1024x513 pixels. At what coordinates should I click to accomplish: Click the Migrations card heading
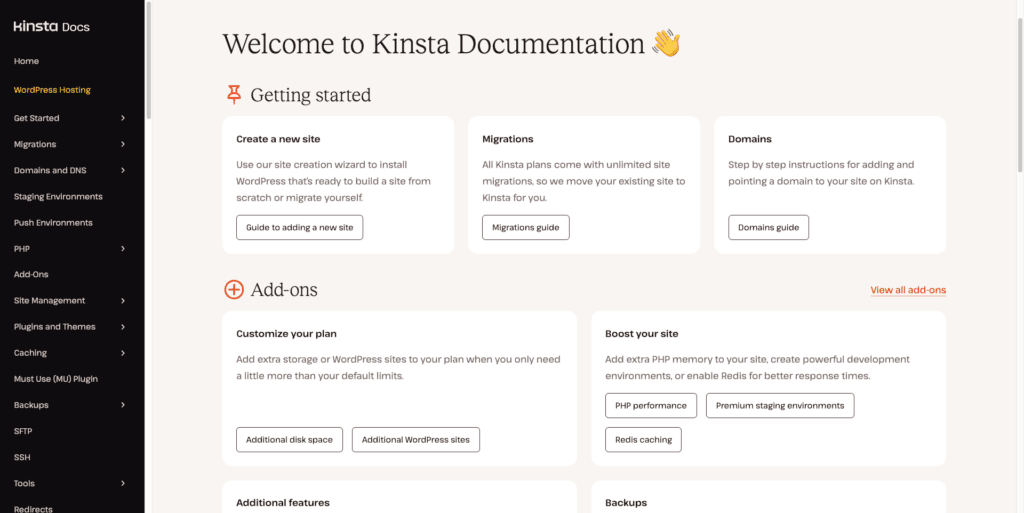(507, 139)
